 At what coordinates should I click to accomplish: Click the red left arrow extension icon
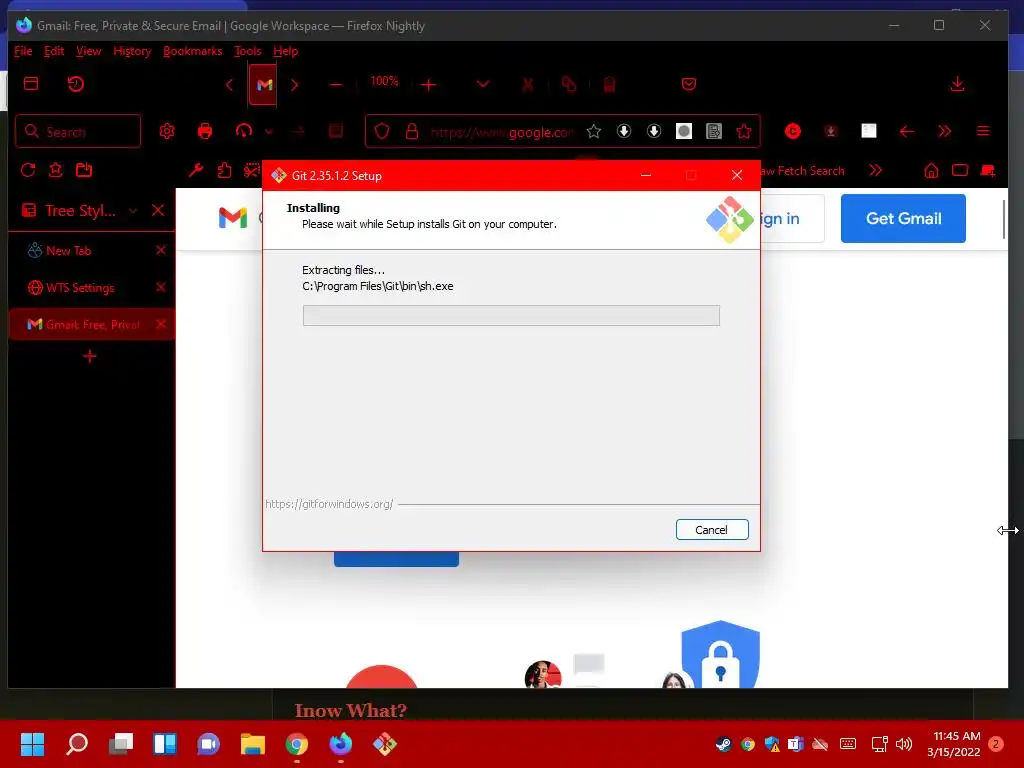pos(906,131)
